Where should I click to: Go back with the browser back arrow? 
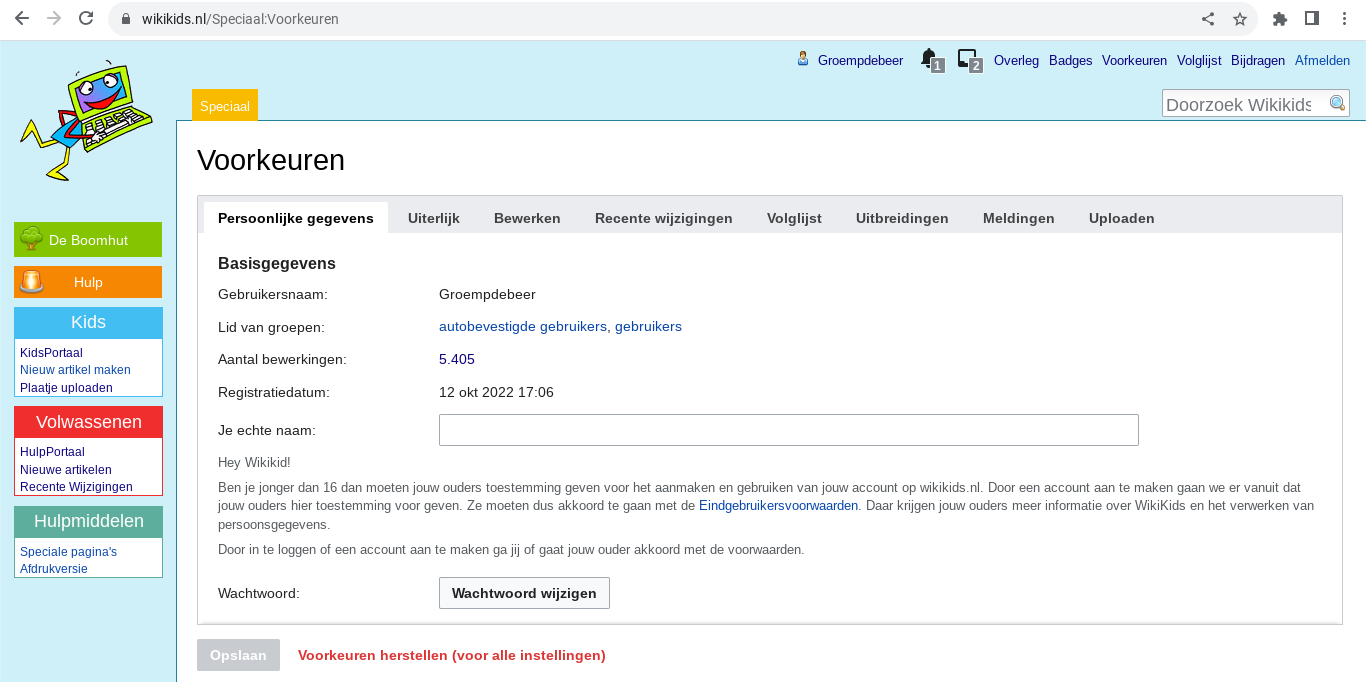tap(21, 18)
